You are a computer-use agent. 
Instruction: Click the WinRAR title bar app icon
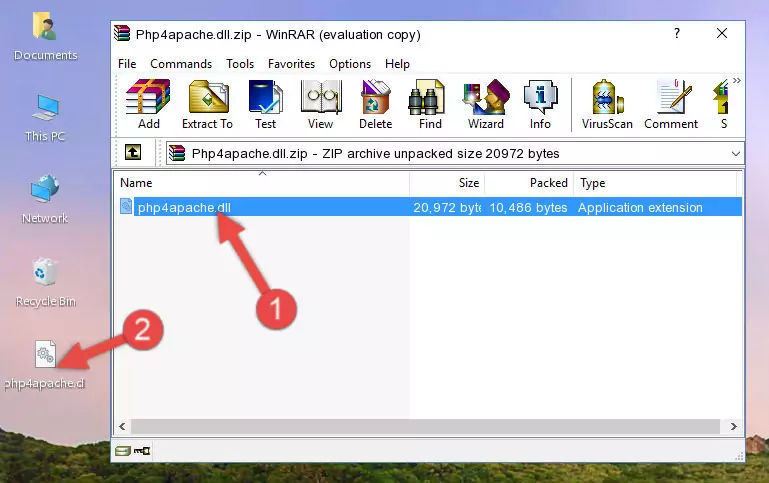122,33
